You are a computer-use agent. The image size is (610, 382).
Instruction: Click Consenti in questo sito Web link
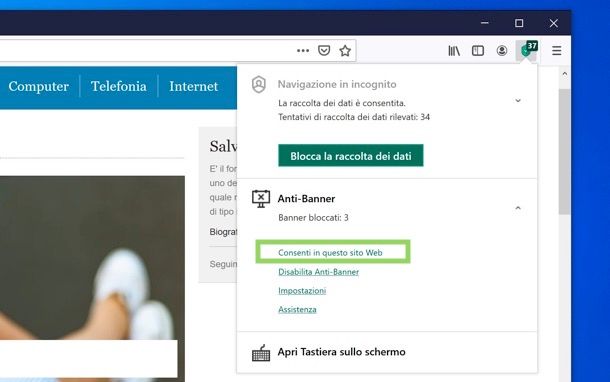(330, 252)
